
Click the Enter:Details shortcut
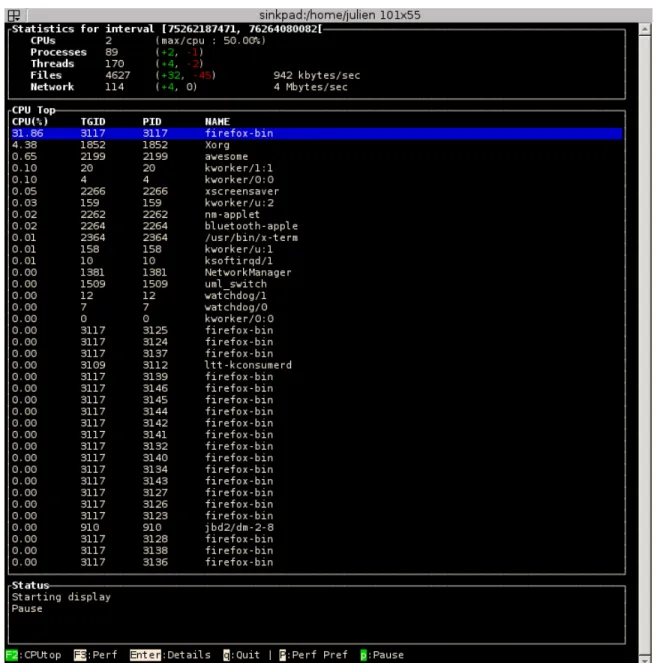pyautogui.click(x=170, y=655)
